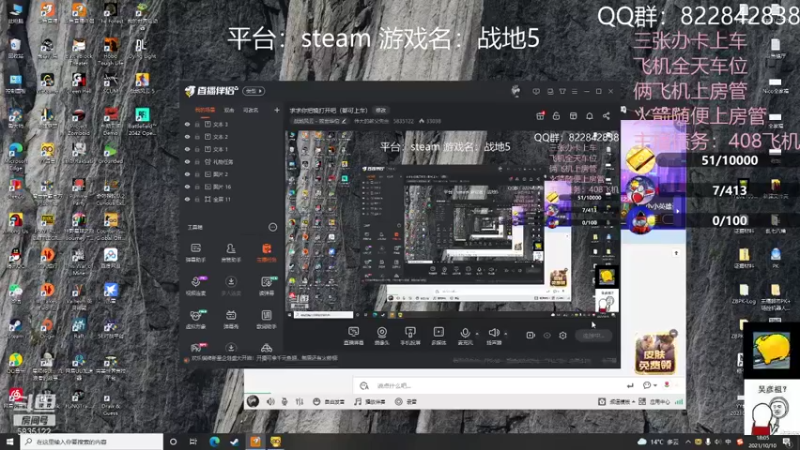The height and width of the screenshot is (450, 800).
Task: Toggle the preview eye icon next to settings gear
Action: [x=547, y=335]
